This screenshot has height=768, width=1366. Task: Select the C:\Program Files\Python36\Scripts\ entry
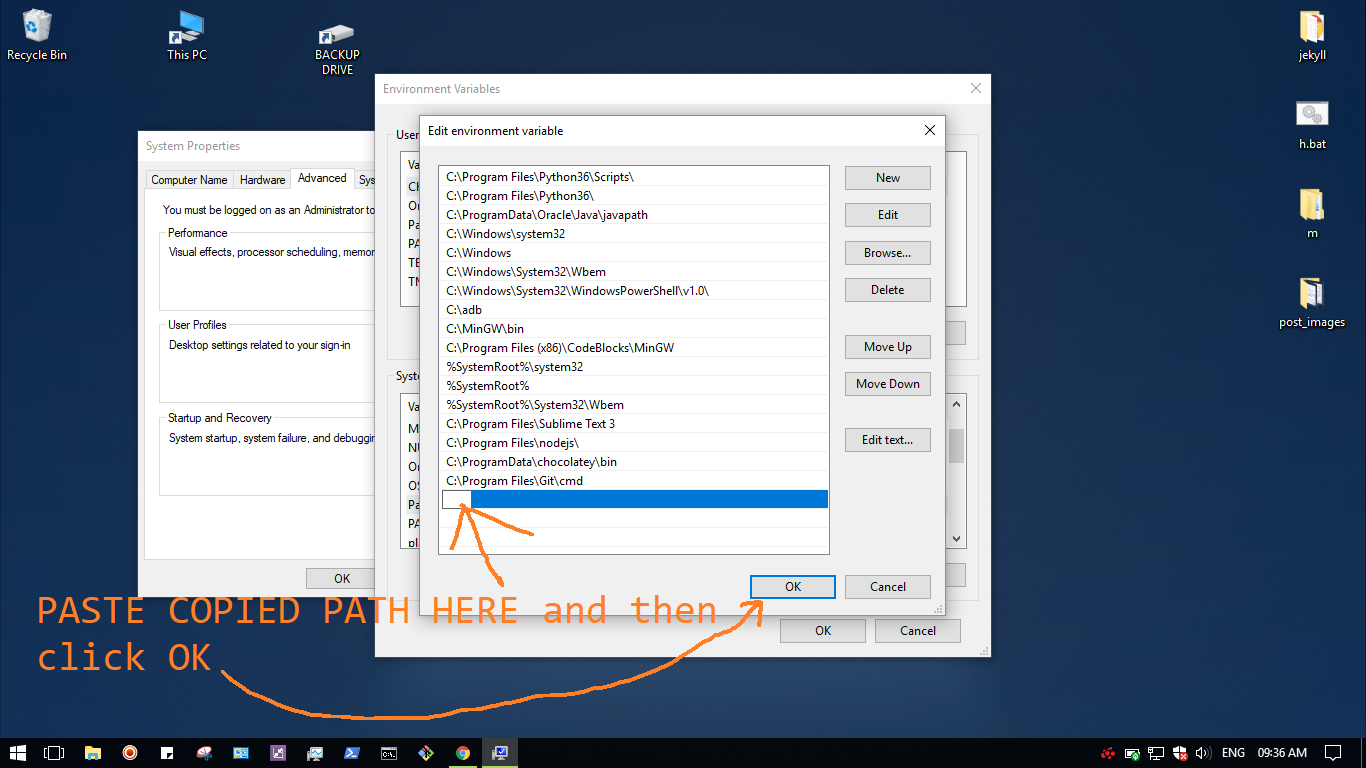(x=635, y=177)
